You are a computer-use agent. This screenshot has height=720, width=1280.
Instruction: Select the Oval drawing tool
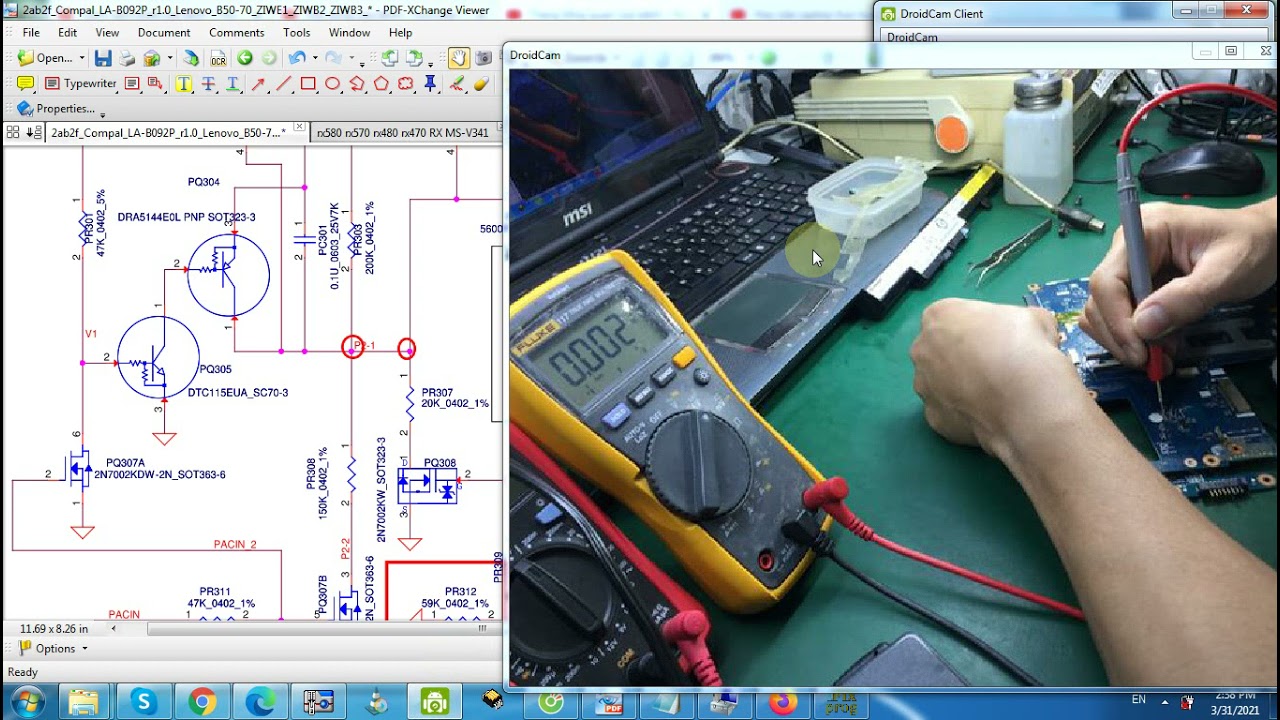(x=332, y=83)
